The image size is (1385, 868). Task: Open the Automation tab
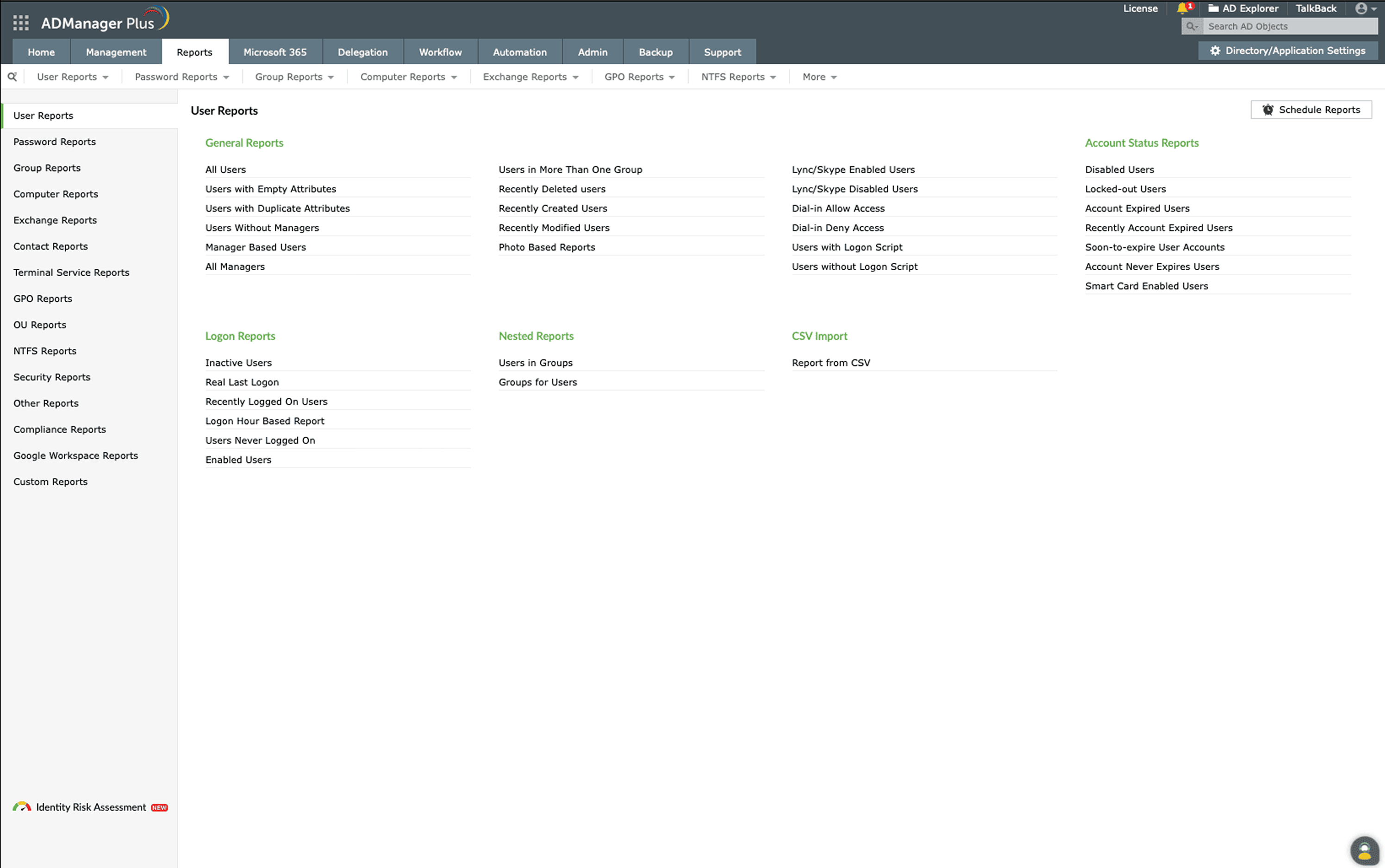click(519, 52)
